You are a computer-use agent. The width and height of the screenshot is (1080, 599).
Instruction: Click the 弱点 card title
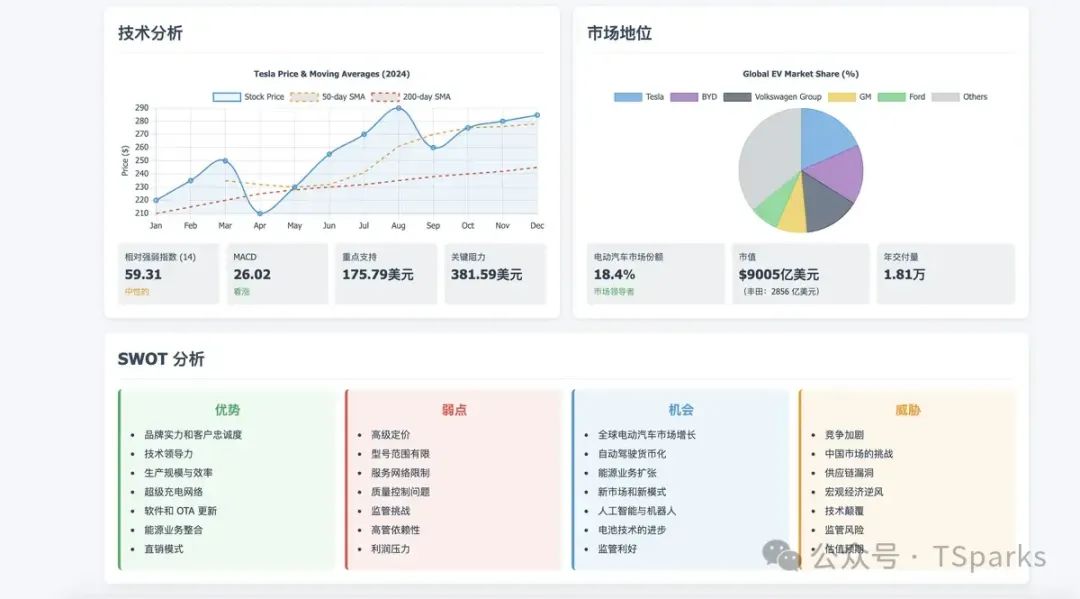[x=454, y=410]
